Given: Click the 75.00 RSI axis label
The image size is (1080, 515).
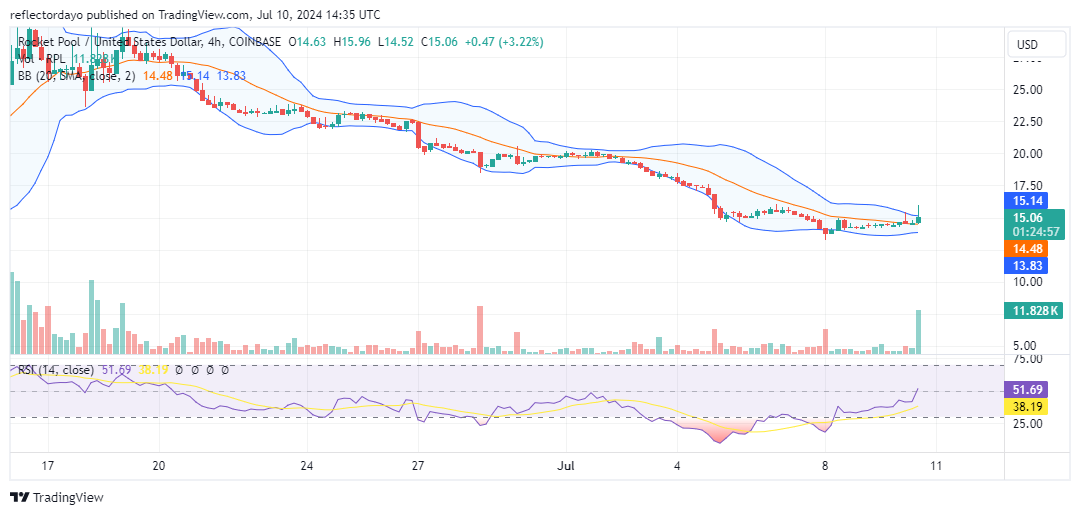Looking at the screenshot, I should click(1026, 359).
